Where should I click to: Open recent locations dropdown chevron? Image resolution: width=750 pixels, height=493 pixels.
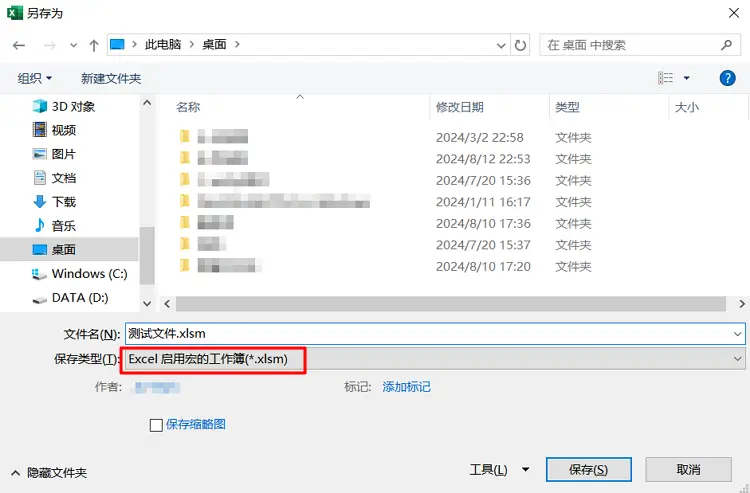point(73,45)
